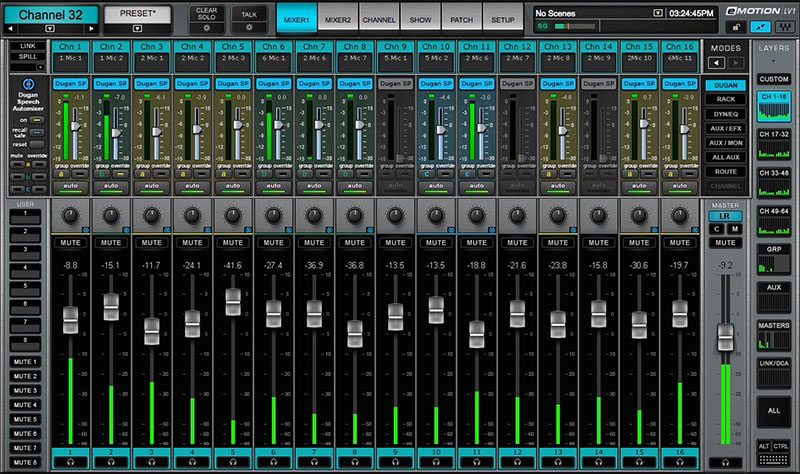Expand the No Scenes dropdown
This screenshot has height=474, width=800.
[x=658, y=13]
